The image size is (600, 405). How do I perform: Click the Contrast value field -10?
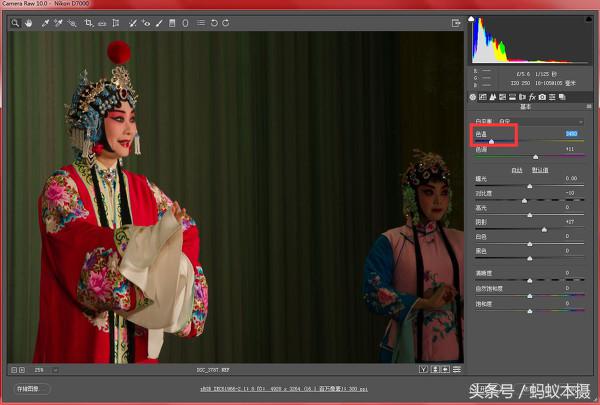[x=570, y=193]
